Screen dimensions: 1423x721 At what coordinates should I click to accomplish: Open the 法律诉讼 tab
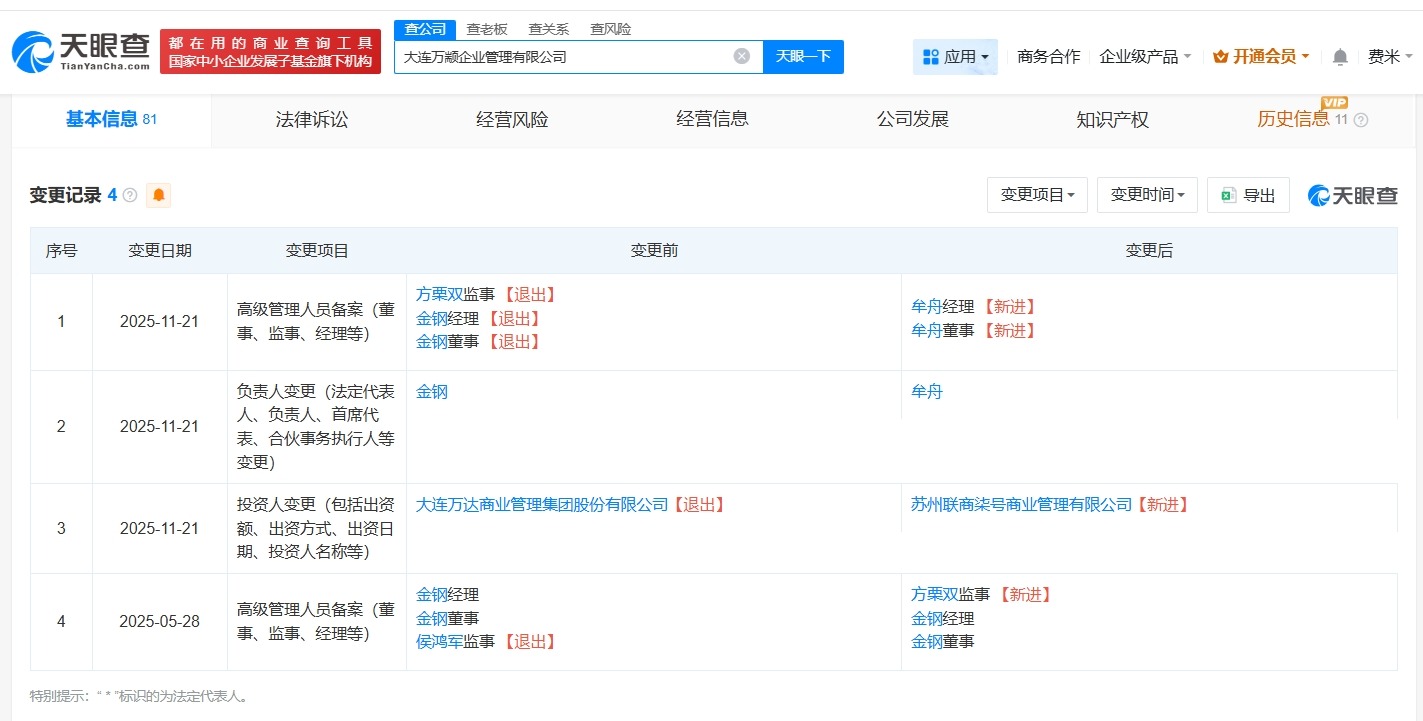pyautogui.click(x=311, y=119)
